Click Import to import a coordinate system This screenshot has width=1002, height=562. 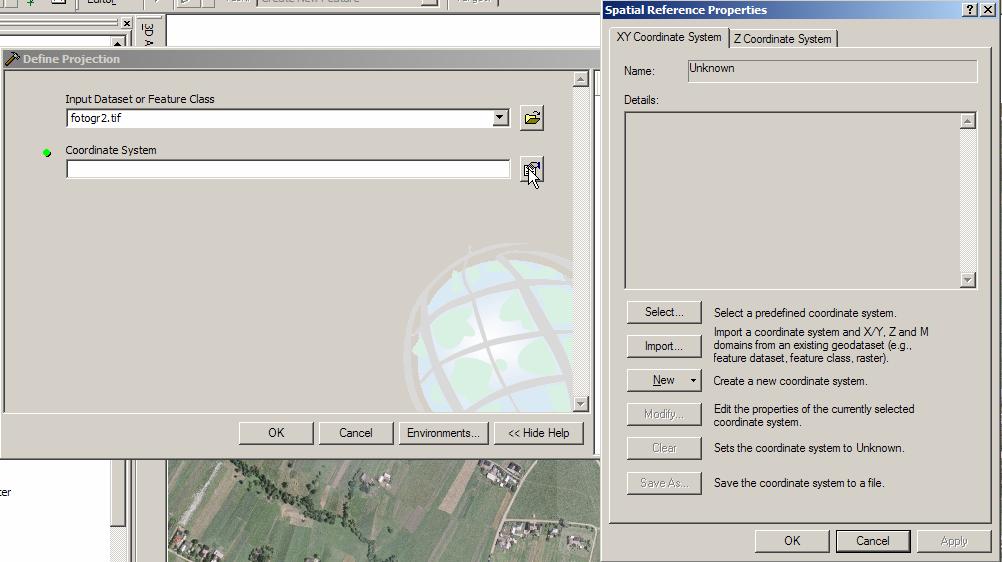pos(664,346)
